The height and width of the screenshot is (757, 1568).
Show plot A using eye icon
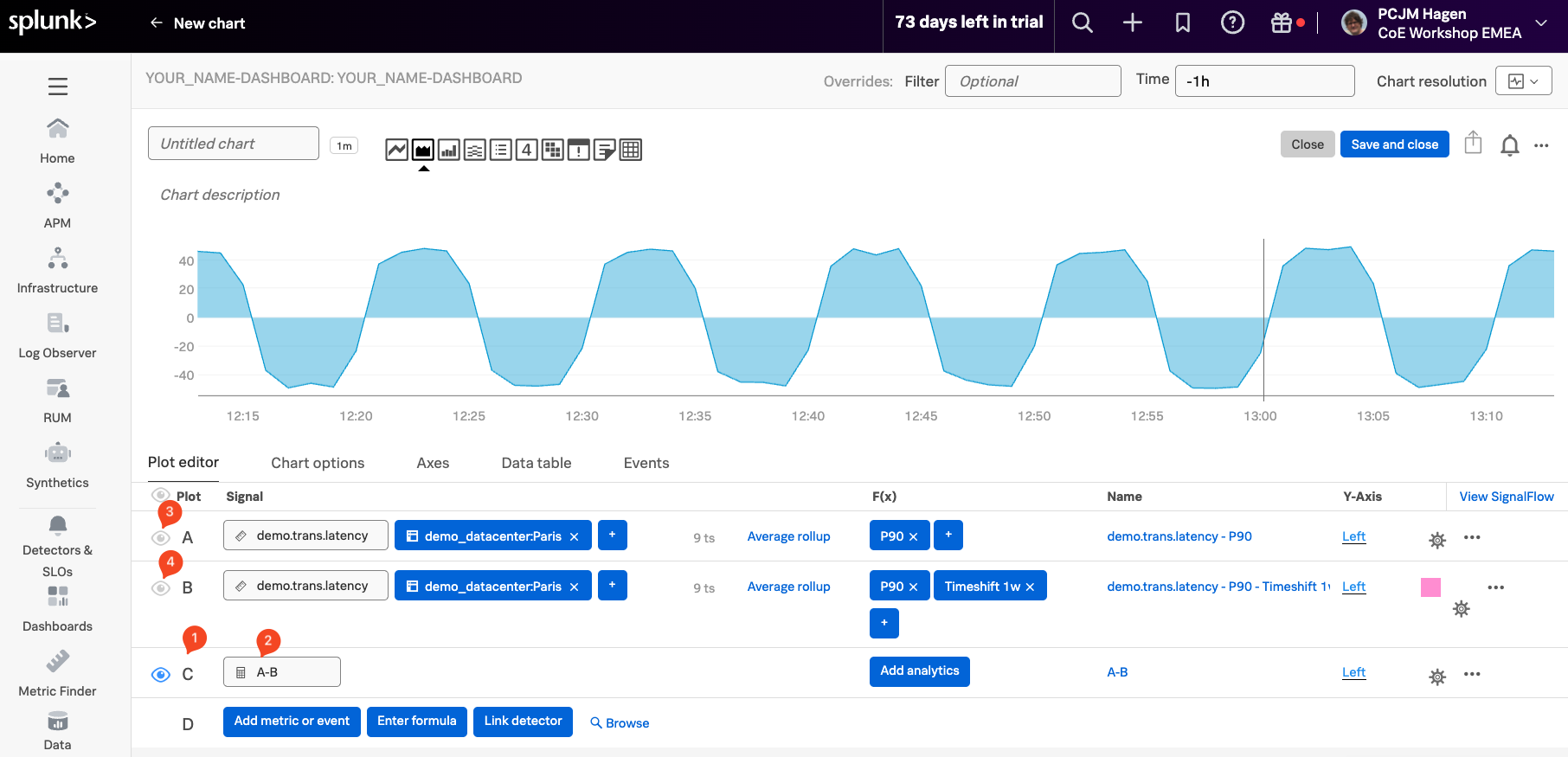[161, 538]
